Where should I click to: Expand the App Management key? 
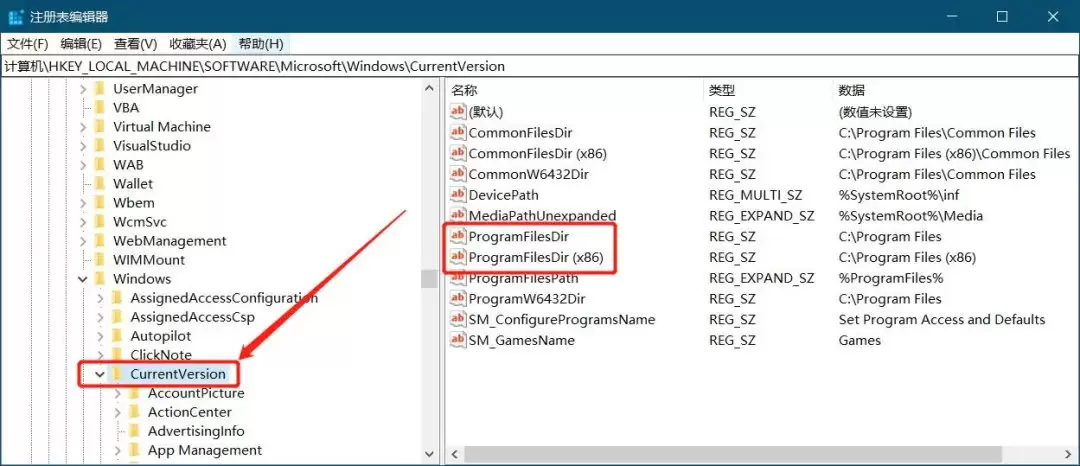118,451
